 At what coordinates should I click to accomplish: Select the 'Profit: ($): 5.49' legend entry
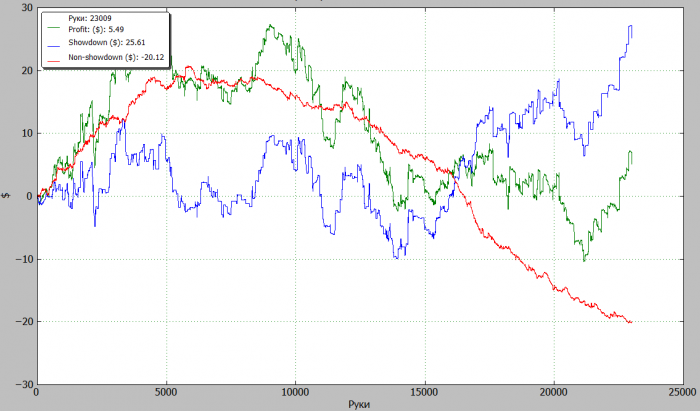coord(96,29)
